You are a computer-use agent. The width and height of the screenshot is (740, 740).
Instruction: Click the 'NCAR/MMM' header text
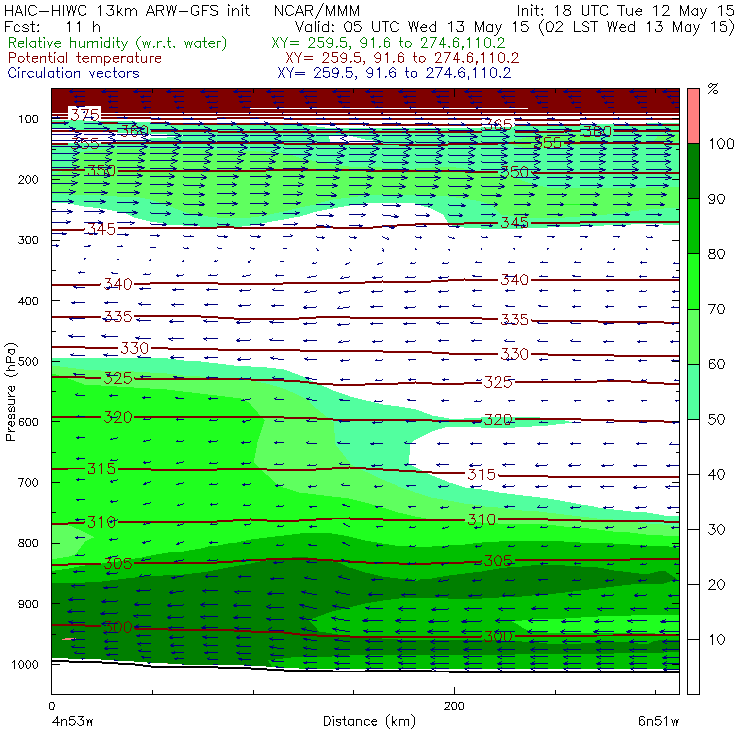(x=317, y=10)
